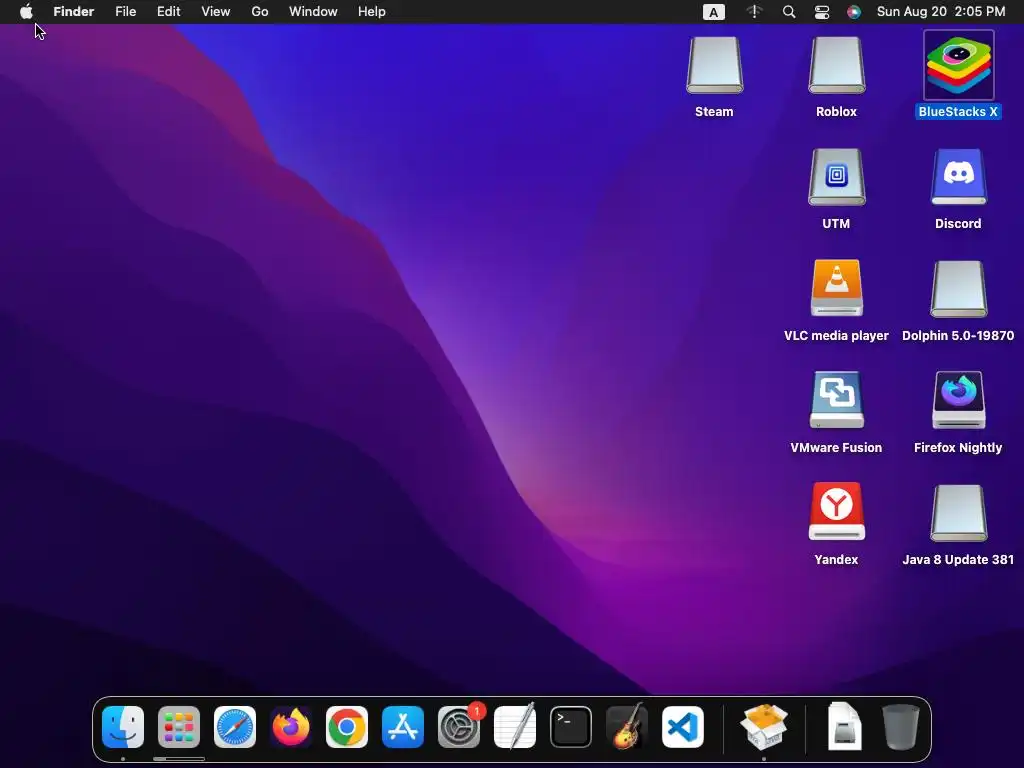The image size is (1024, 768).
Task: Select the Firefox Nightly volume icon
Action: 959,400
